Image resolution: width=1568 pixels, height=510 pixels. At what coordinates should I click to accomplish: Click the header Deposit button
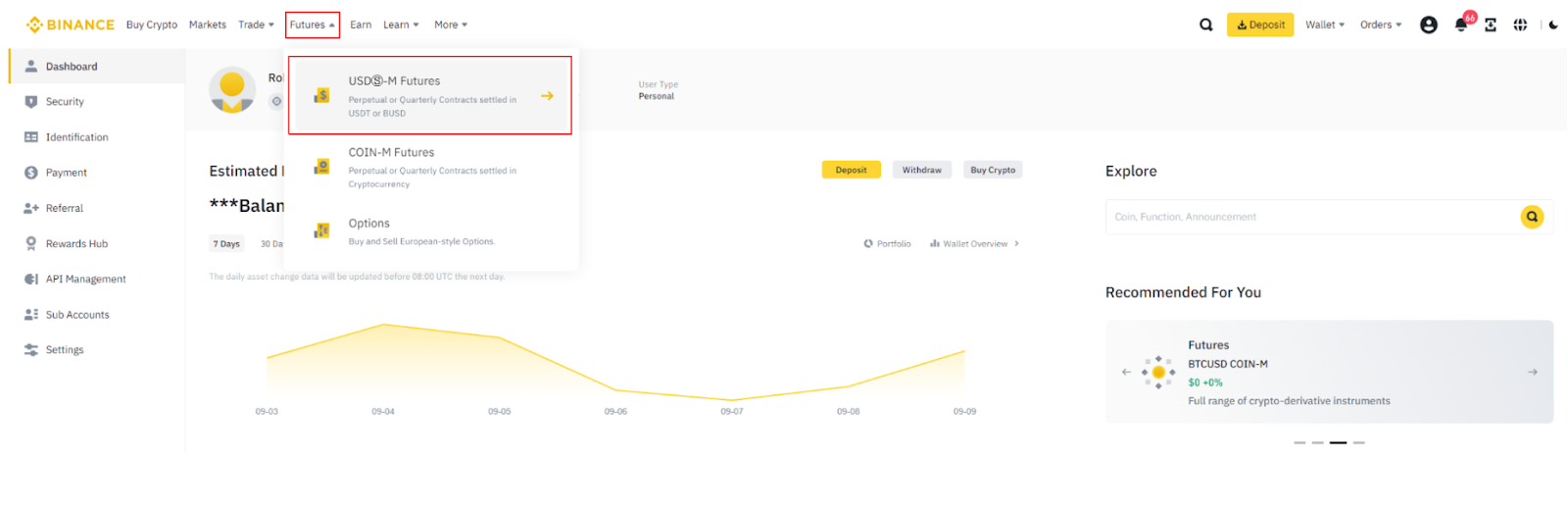point(1260,25)
